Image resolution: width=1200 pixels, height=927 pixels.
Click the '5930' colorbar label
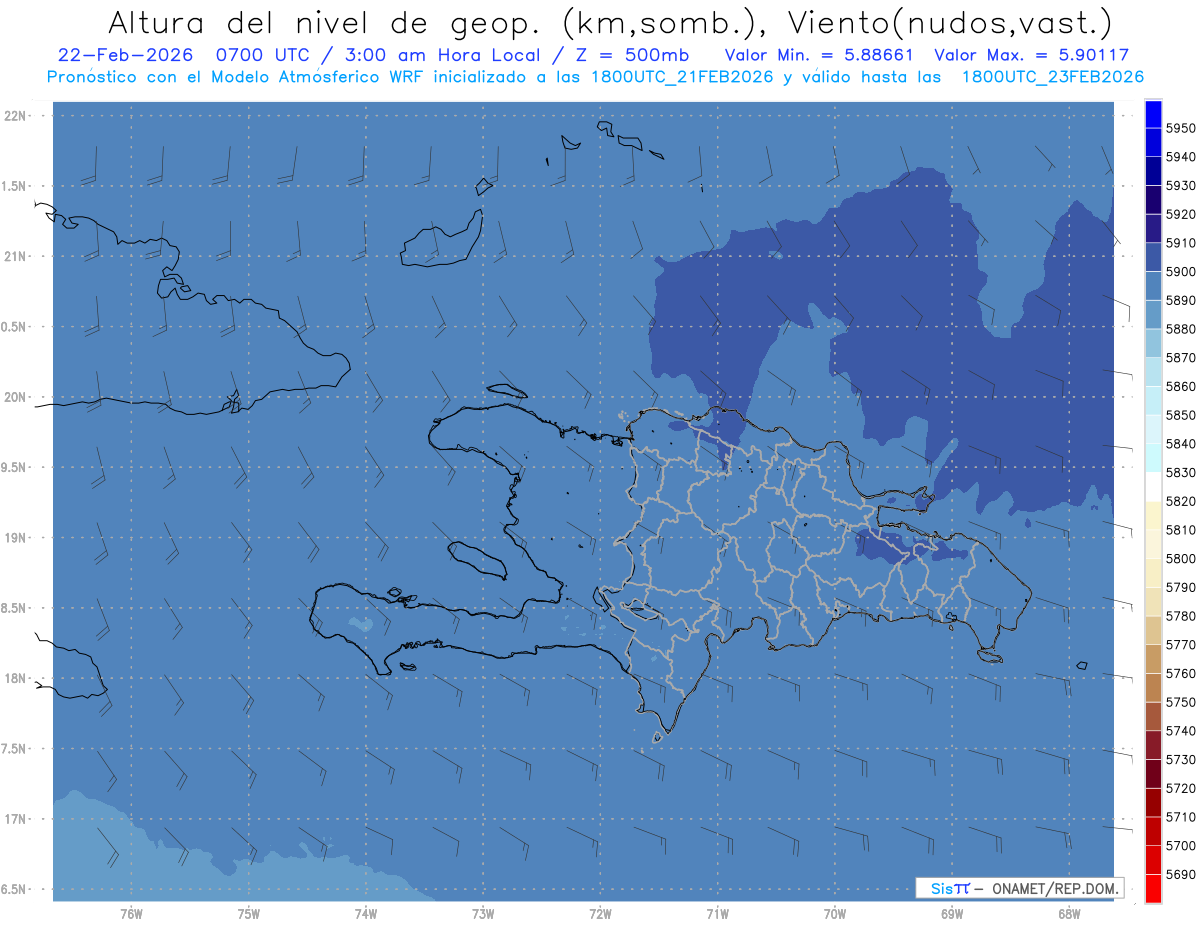[x=1180, y=186]
